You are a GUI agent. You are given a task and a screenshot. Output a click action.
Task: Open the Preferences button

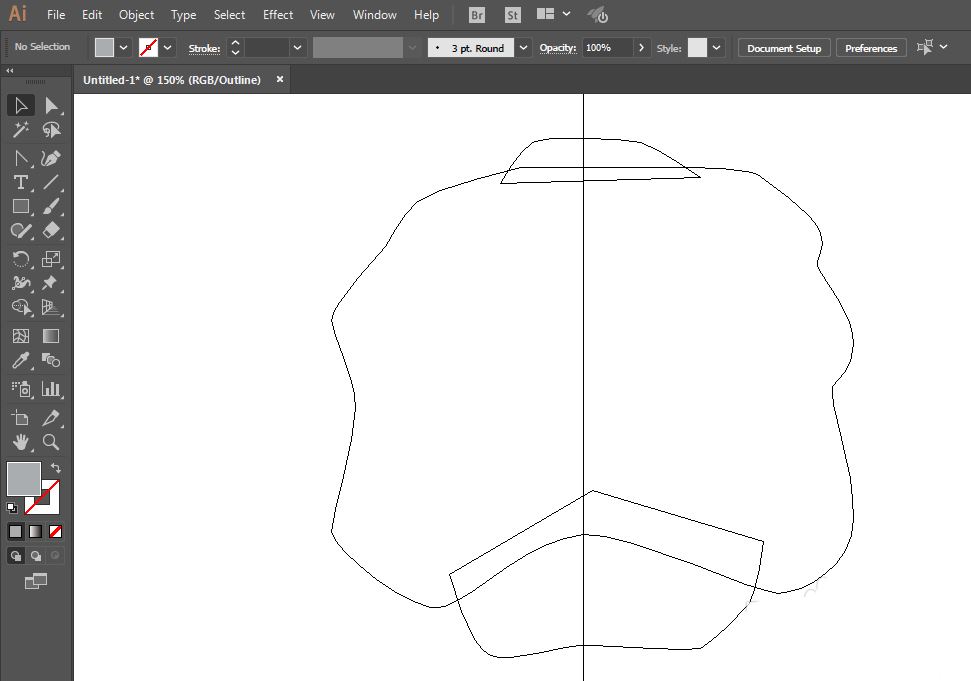(x=871, y=48)
